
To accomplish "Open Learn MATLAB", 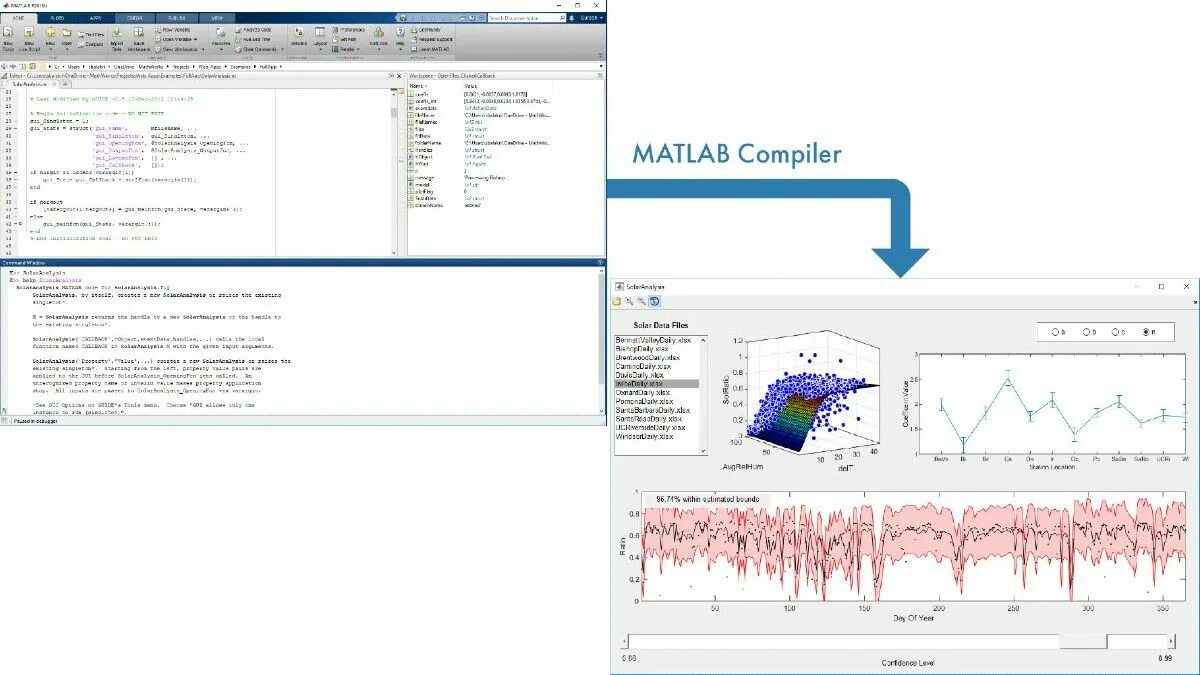I will coord(430,48).
